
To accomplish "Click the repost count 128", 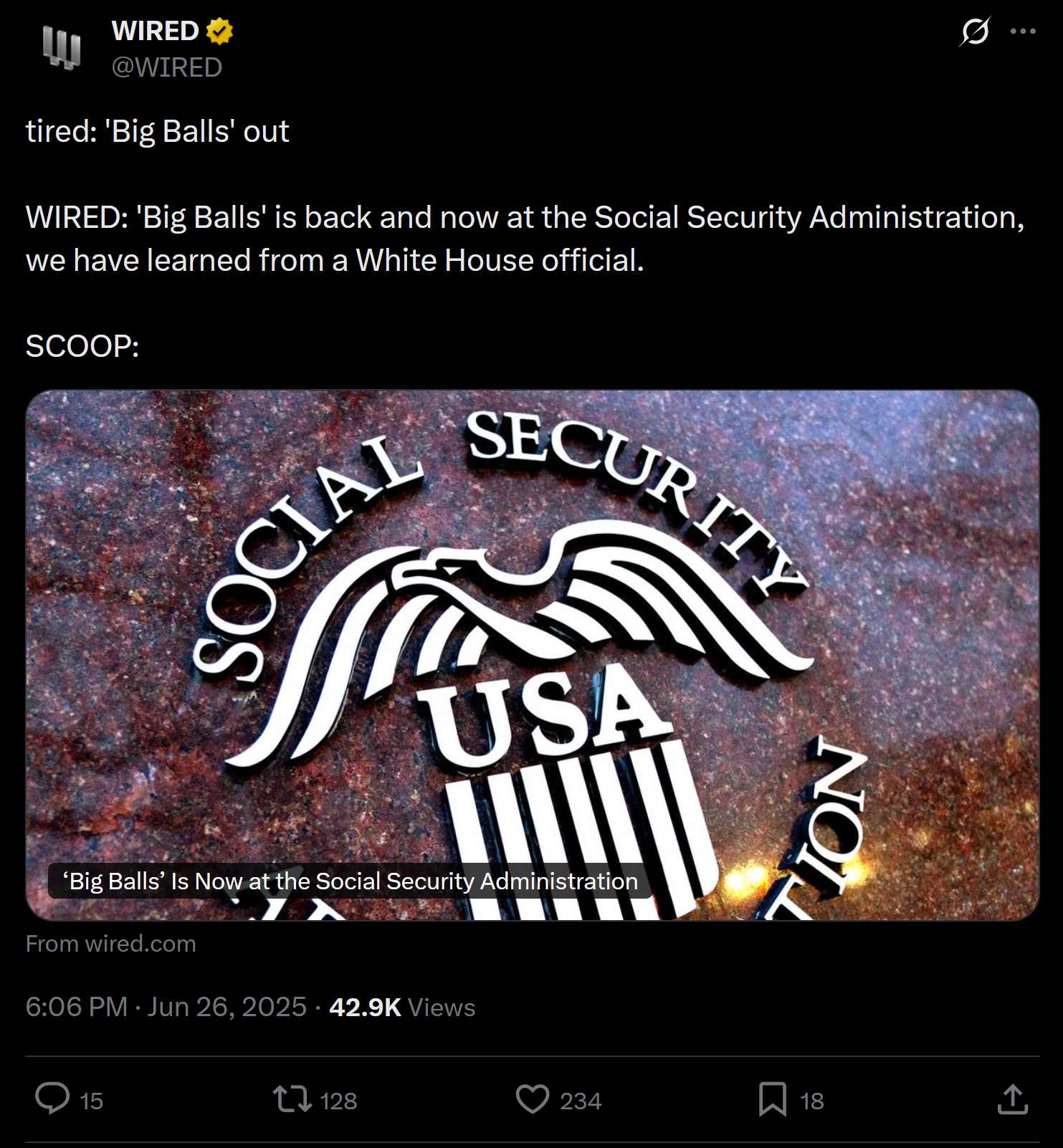I will (x=338, y=1101).
